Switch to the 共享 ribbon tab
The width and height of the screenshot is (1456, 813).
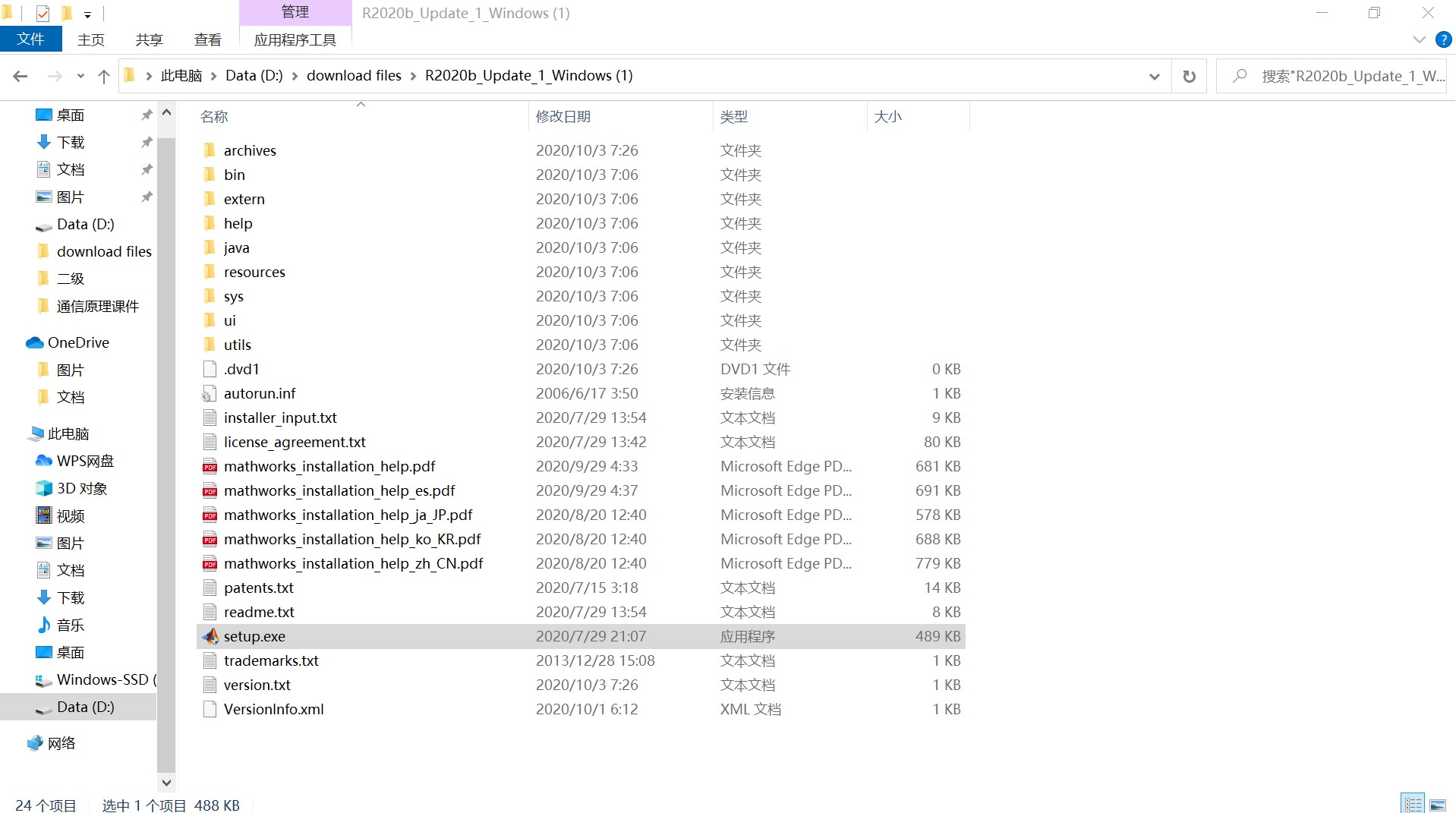pos(150,39)
